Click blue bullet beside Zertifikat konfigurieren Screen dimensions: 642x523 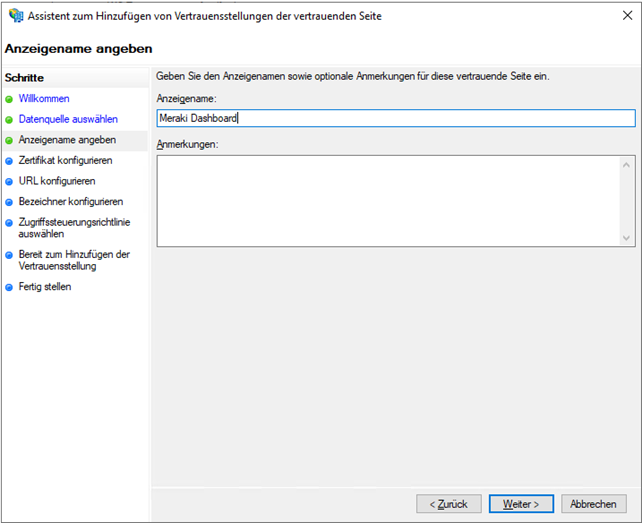[9, 161]
